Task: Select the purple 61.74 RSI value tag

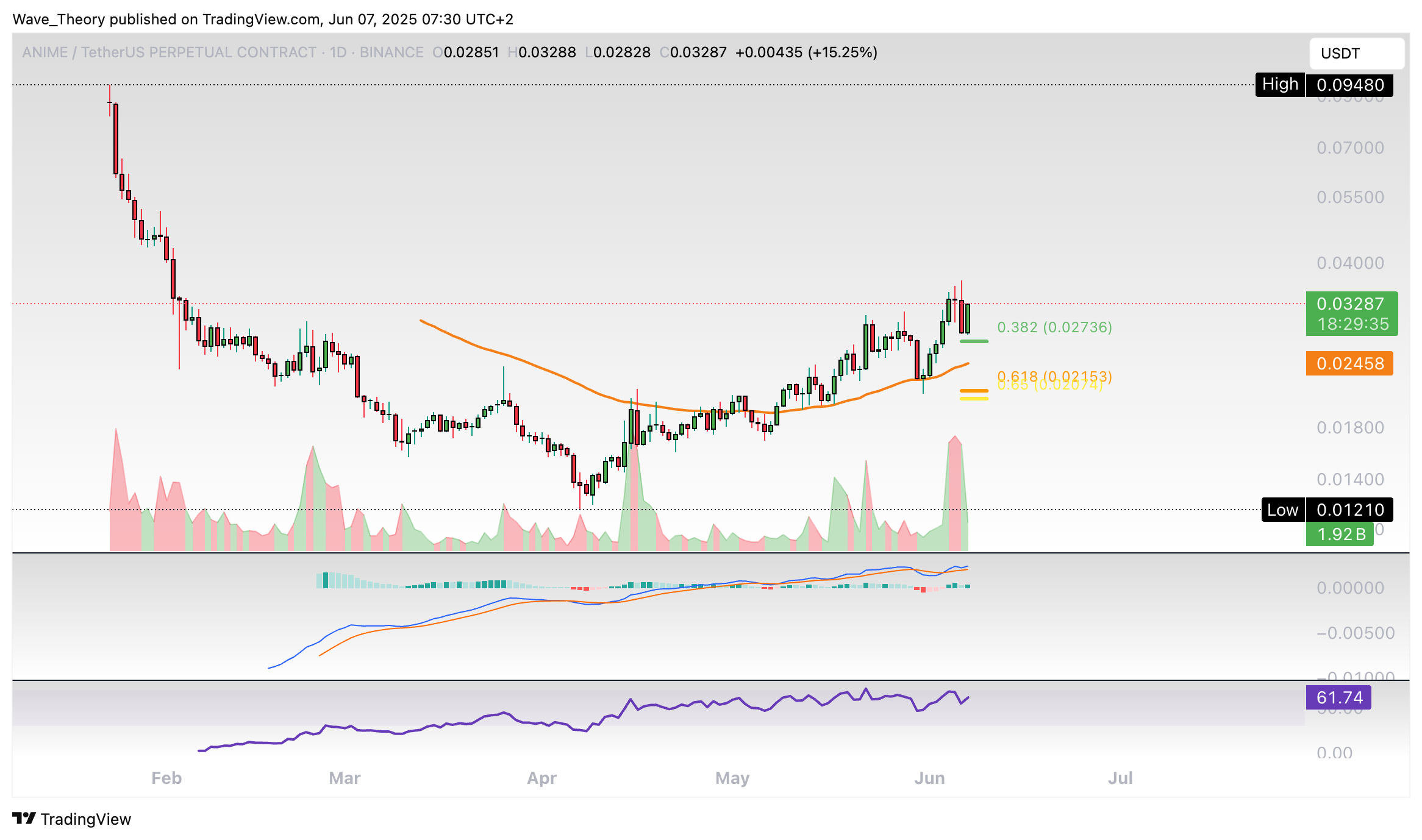Action: [x=1338, y=697]
